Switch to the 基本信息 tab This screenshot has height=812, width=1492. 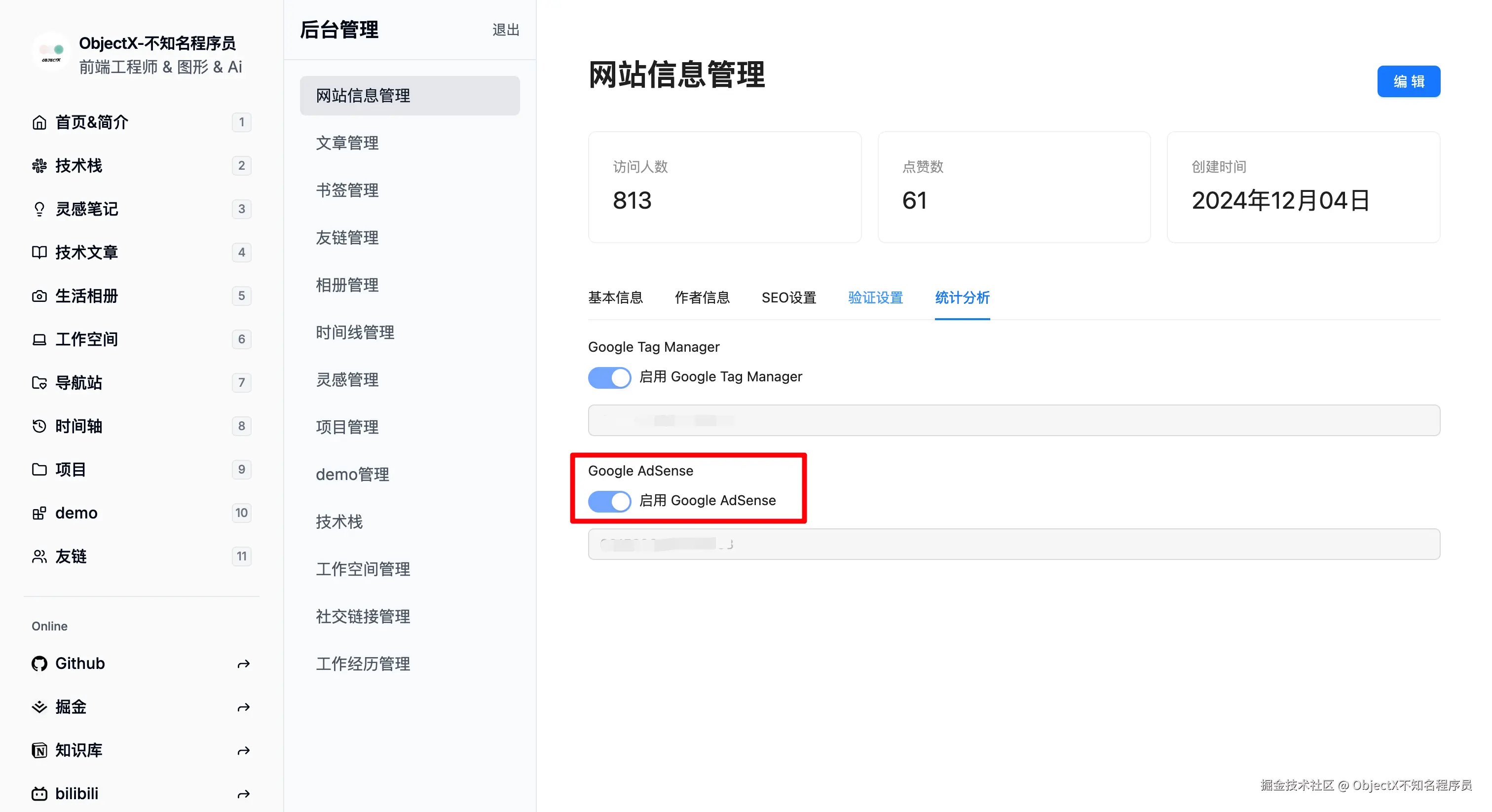[615, 297]
